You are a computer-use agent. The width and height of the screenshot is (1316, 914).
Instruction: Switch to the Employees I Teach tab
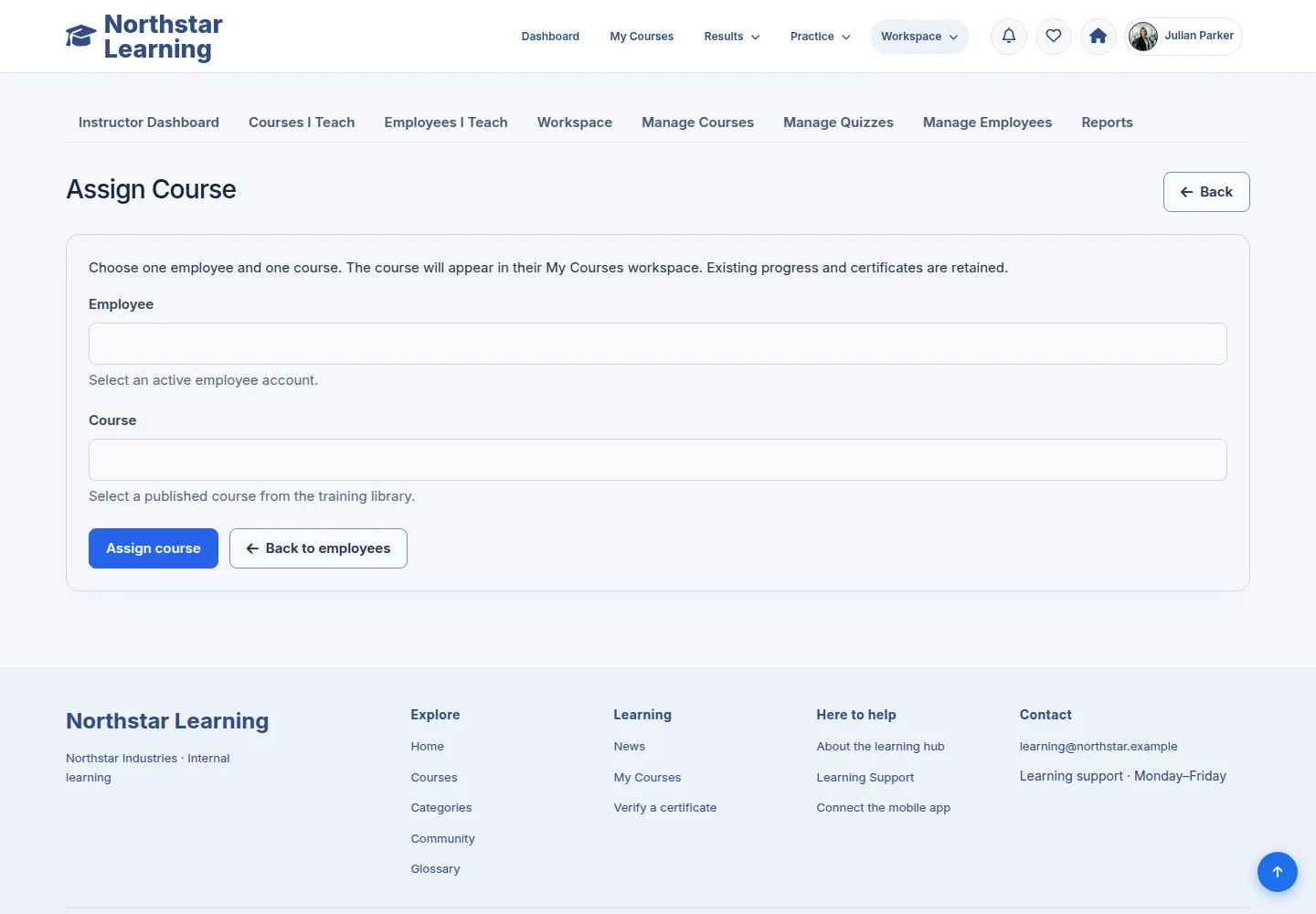(446, 122)
